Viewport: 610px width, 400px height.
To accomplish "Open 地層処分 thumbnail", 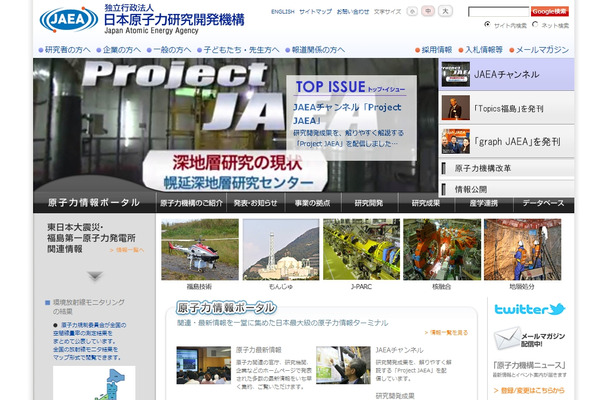I will [522, 249].
